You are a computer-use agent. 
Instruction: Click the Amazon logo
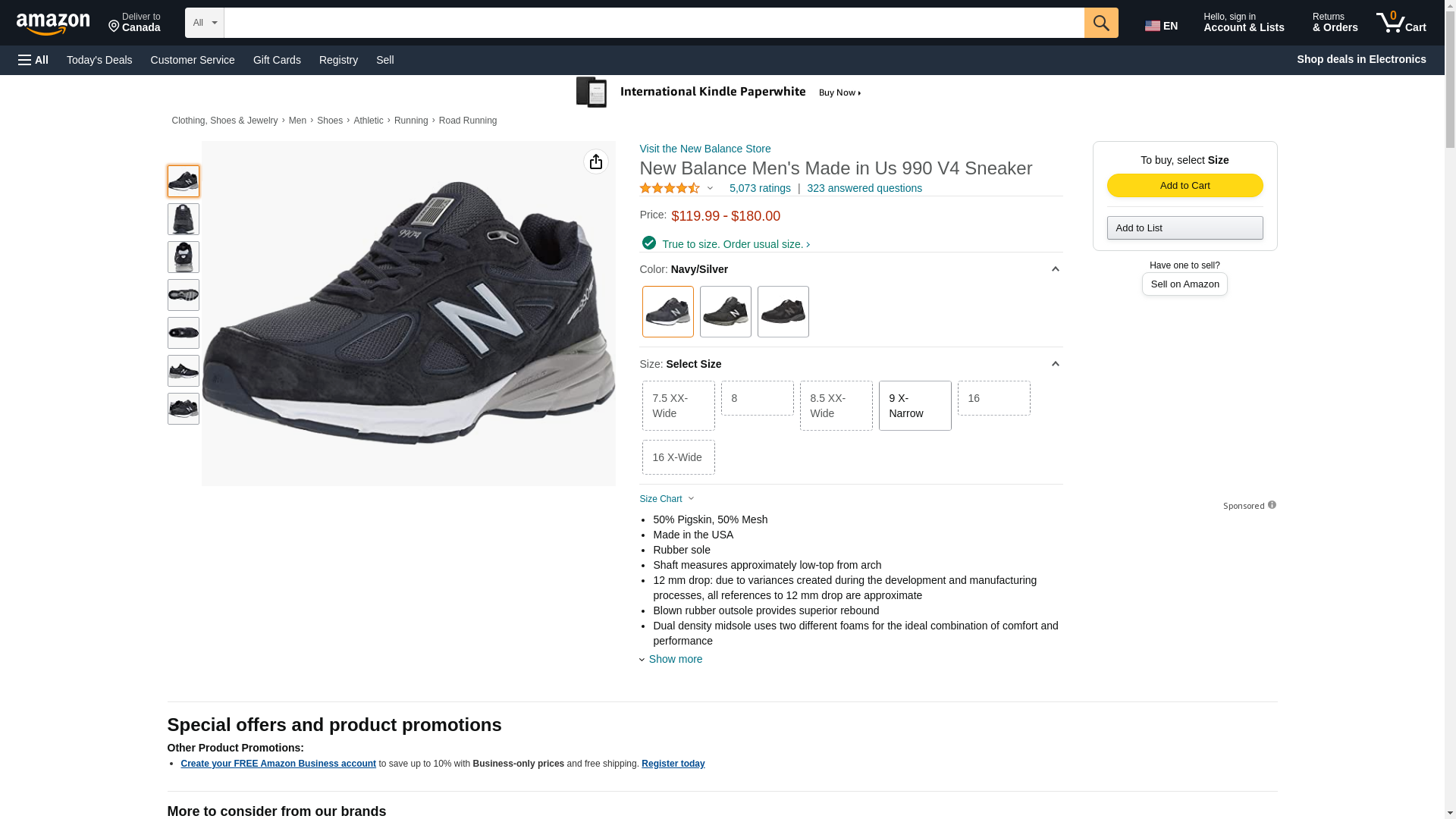tap(53, 24)
